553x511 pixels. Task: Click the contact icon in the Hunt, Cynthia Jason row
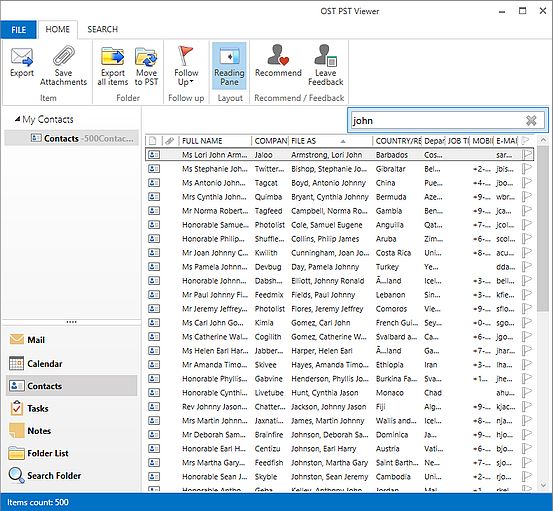click(x=154, y=393)
